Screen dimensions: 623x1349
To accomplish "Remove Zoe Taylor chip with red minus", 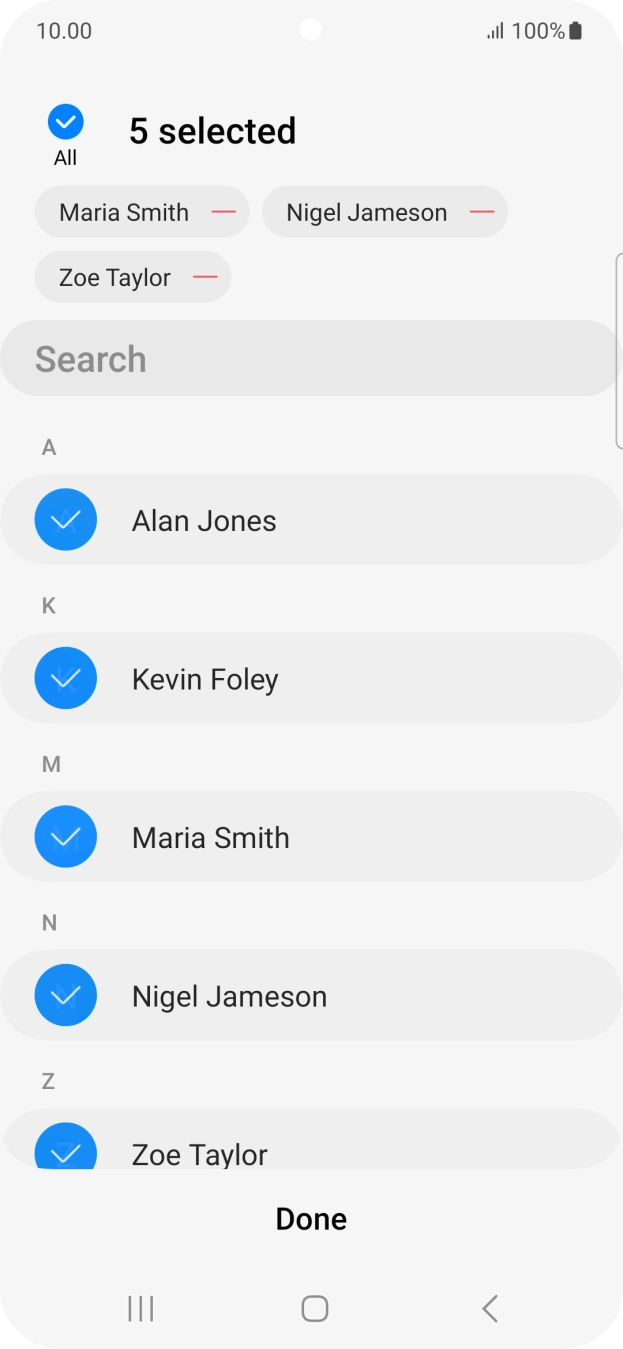I will pos(205,277).
